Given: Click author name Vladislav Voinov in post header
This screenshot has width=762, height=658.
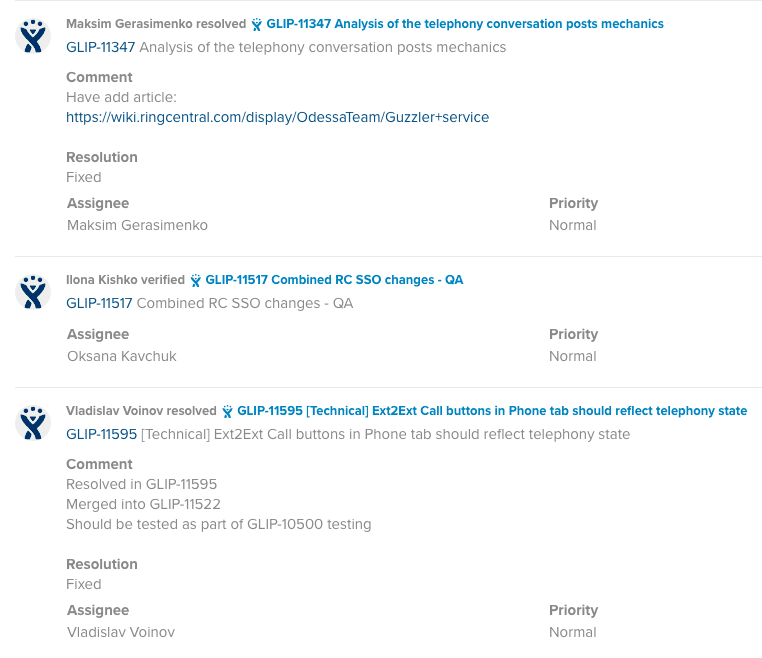Looking at the screenshot, I should pyautogui.click(x=109, y=411).
